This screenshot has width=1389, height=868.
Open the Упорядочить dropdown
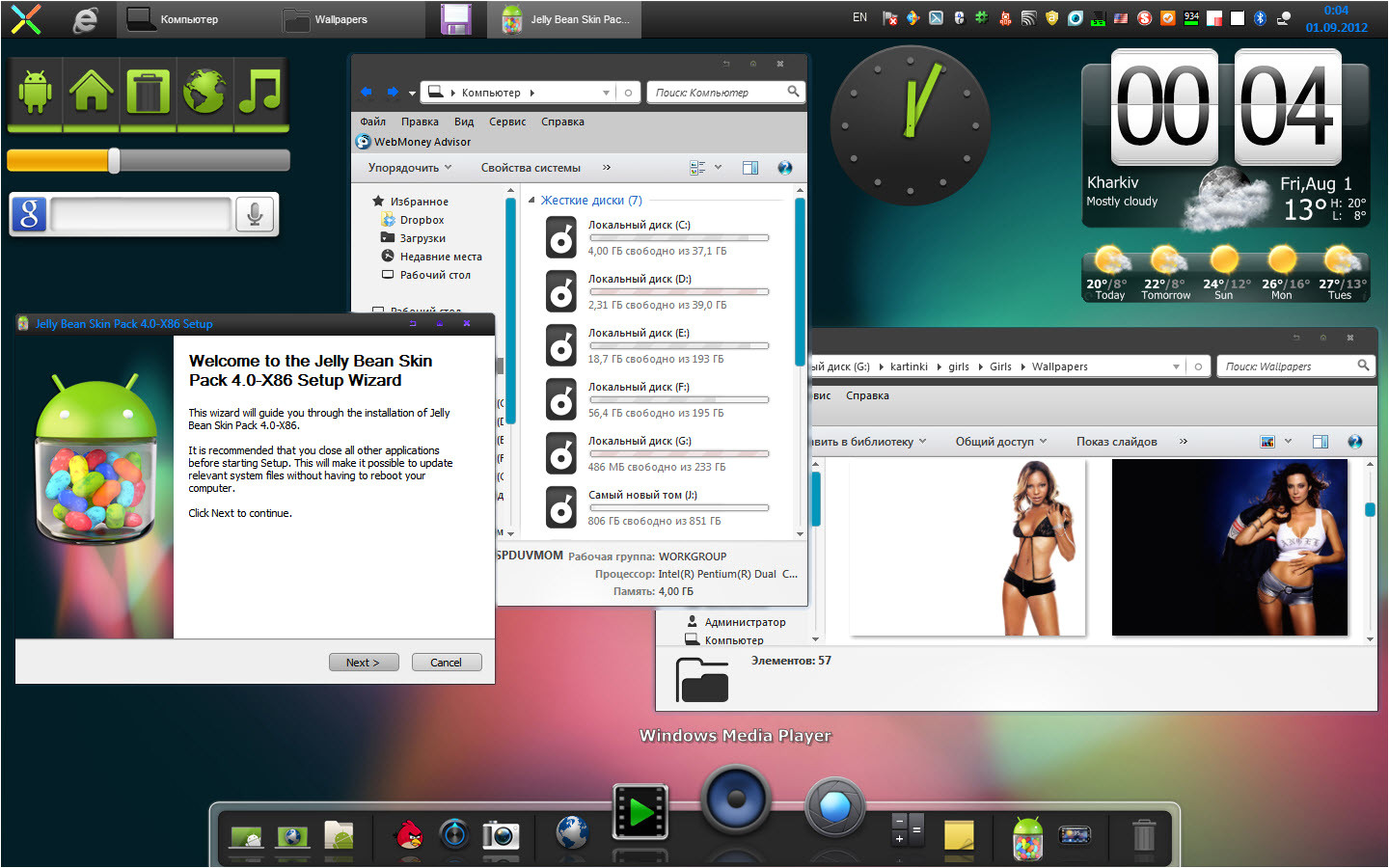tap(410, 168)
